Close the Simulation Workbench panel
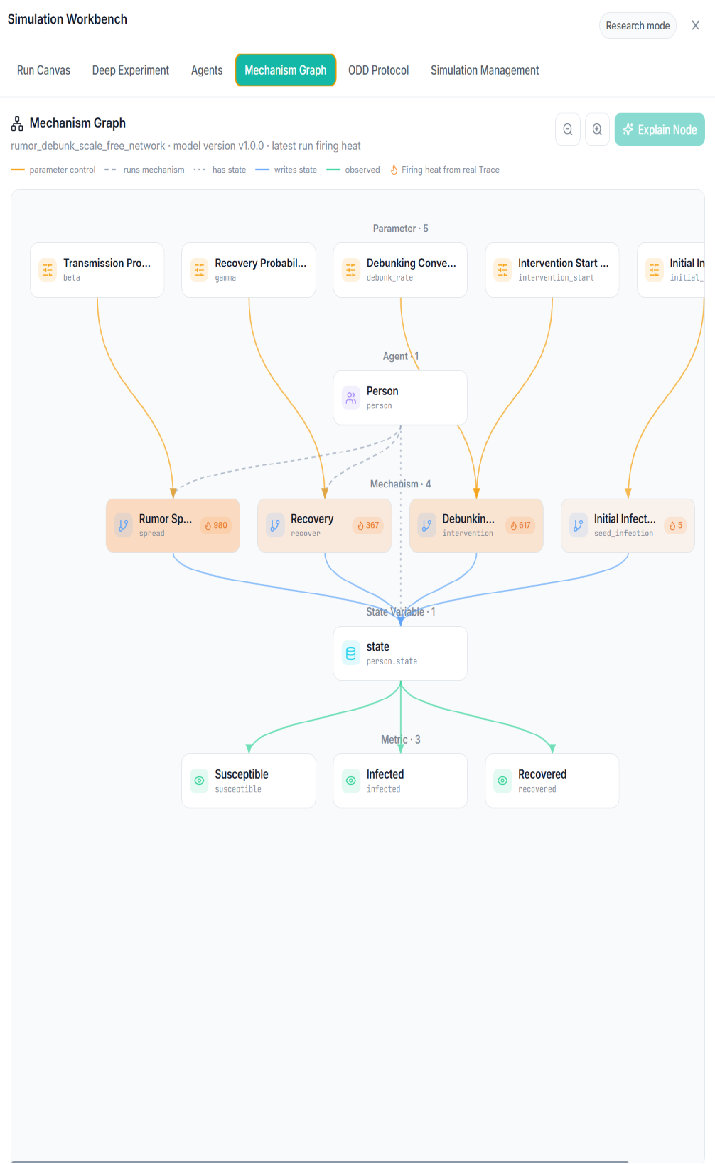The width and height of the screenshot is (715, 1164). point(696,25)
